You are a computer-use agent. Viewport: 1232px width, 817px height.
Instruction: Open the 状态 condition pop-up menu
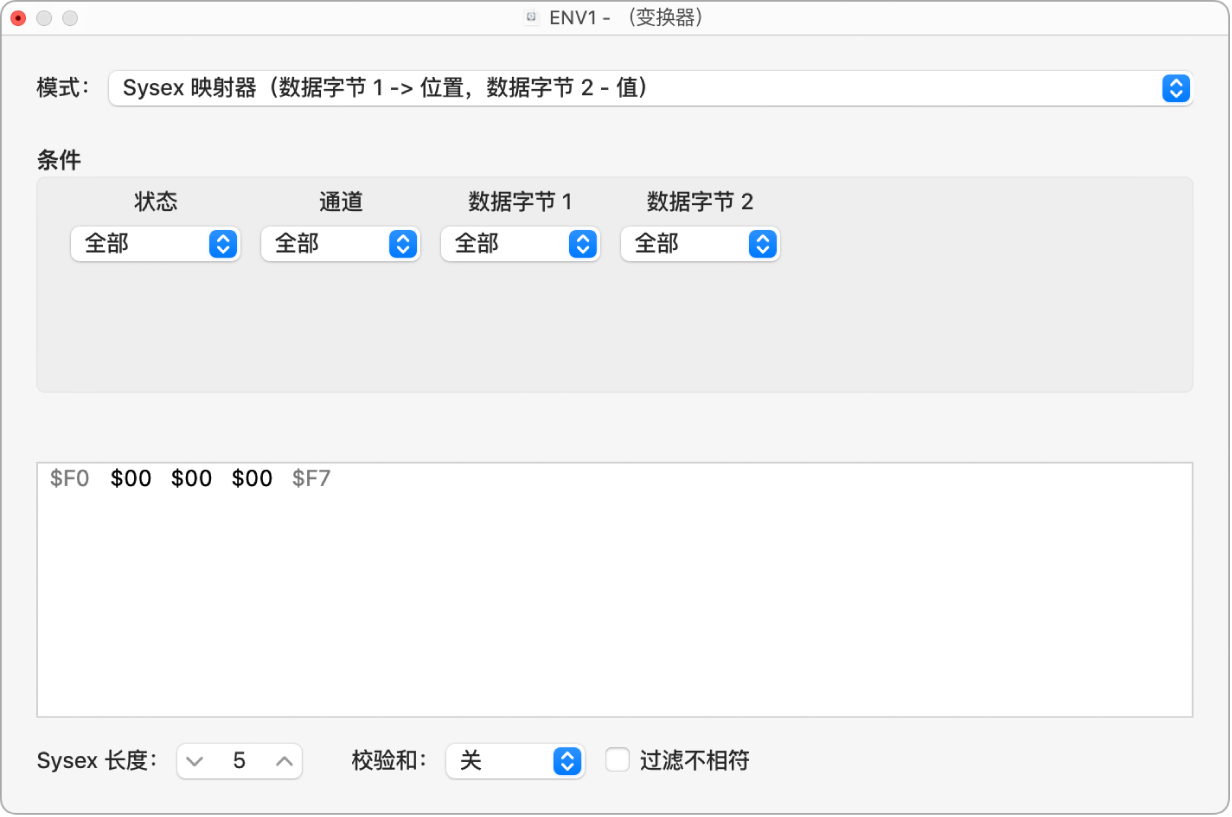click(155, 244)
